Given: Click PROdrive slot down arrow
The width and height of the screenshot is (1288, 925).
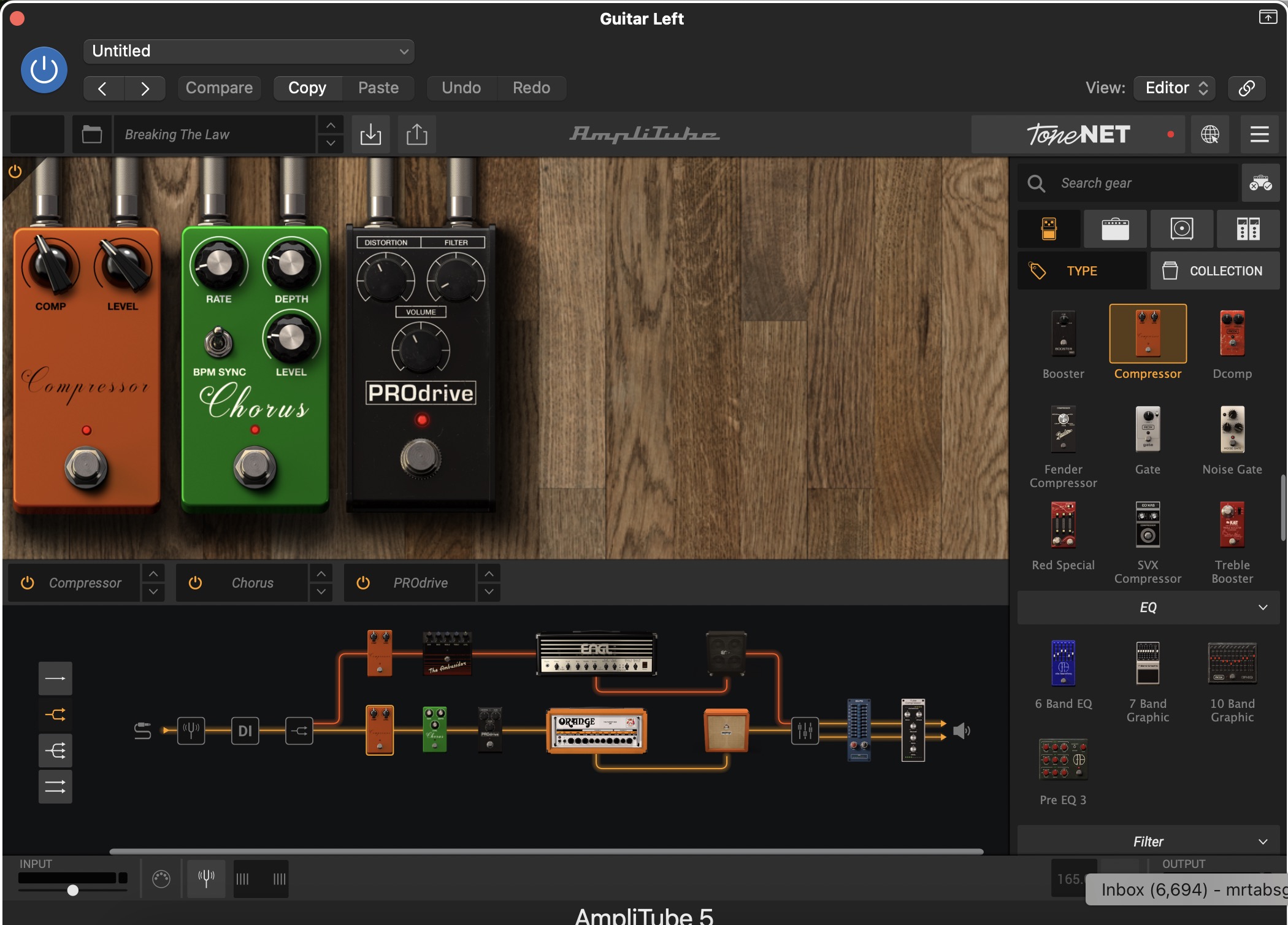Looking at the screenshot, I should (489, 592).
